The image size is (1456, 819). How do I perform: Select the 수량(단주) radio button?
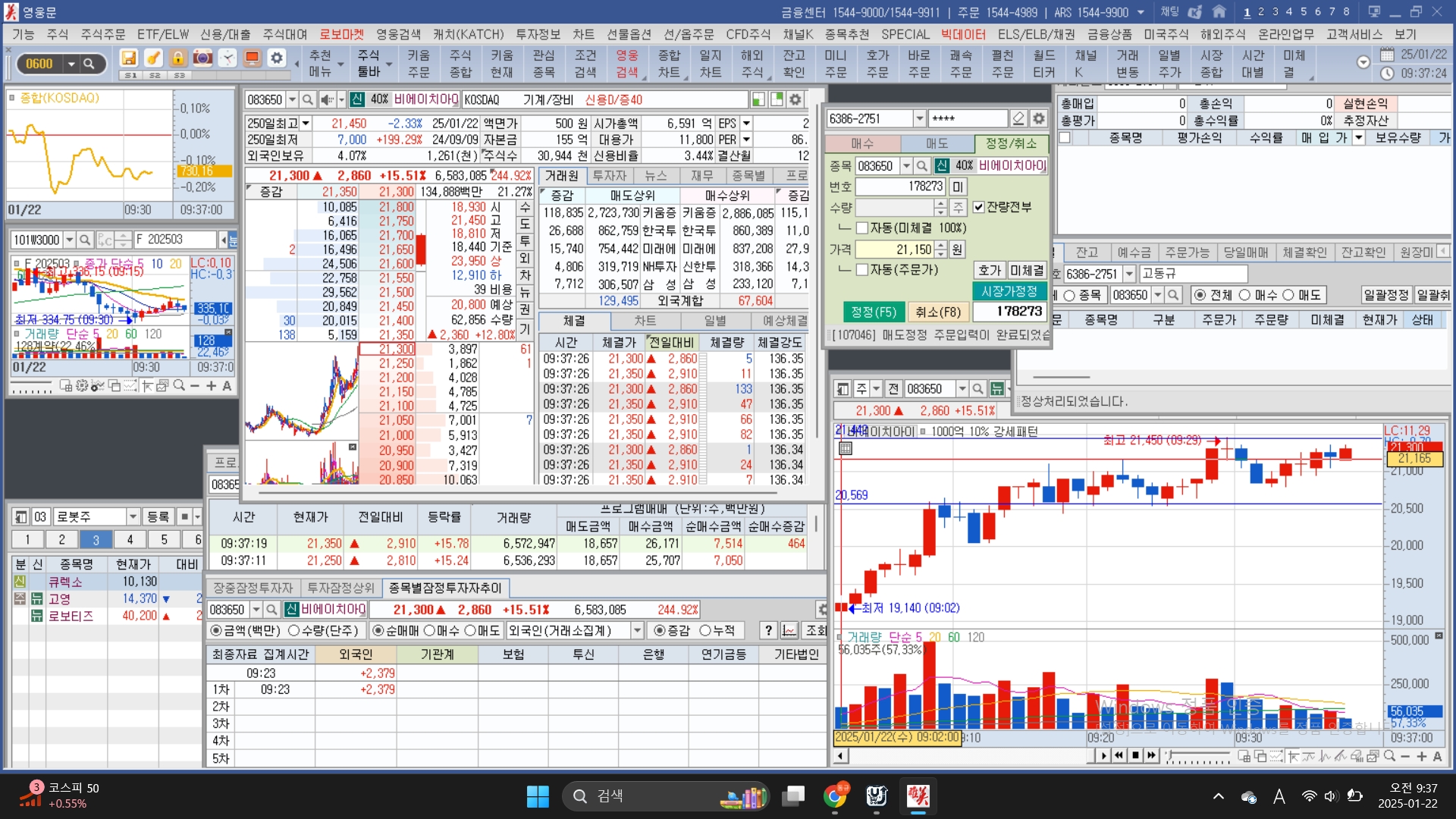[294, 630]
